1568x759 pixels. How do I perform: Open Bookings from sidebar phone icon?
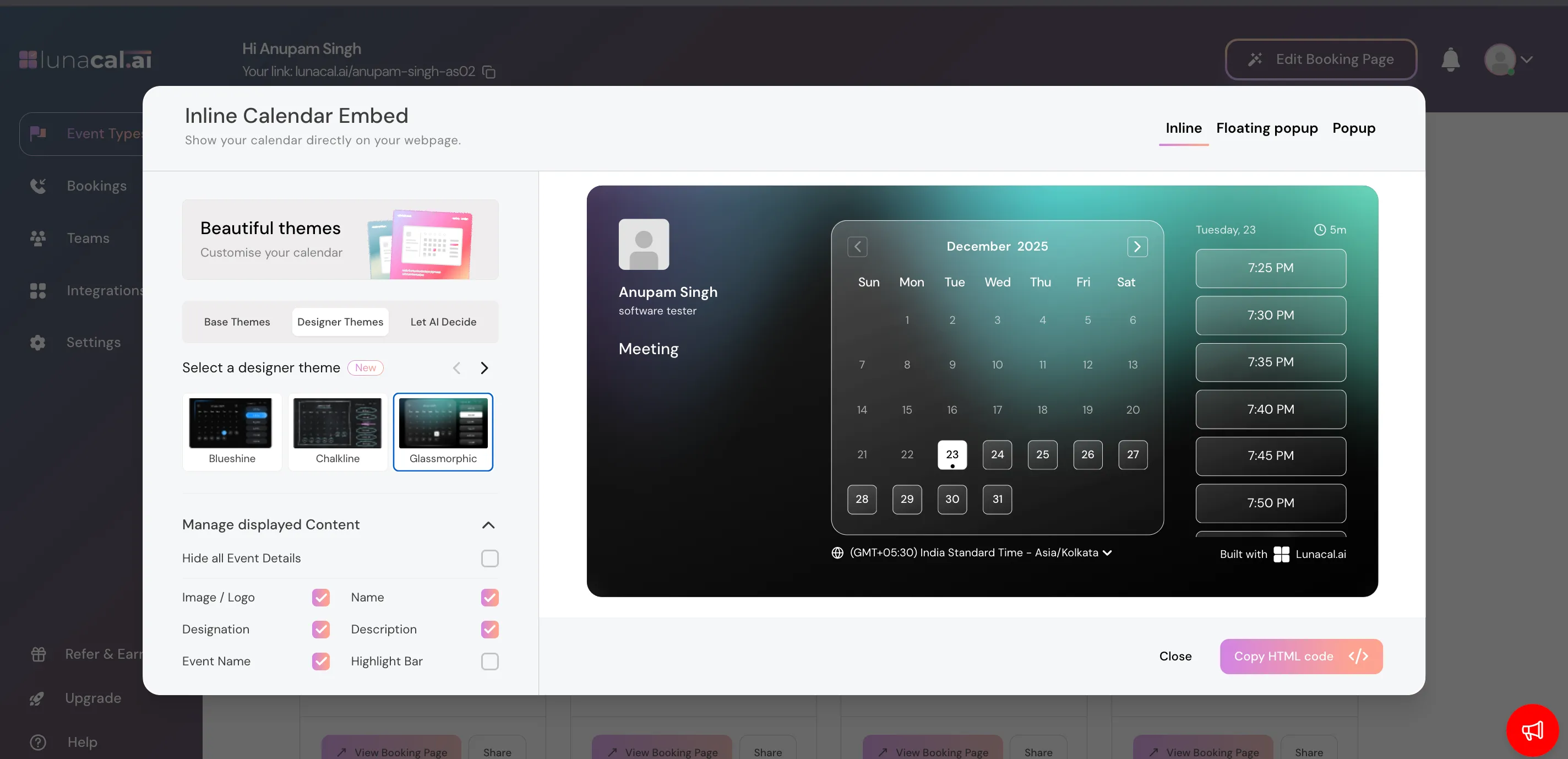click(39, 186)
